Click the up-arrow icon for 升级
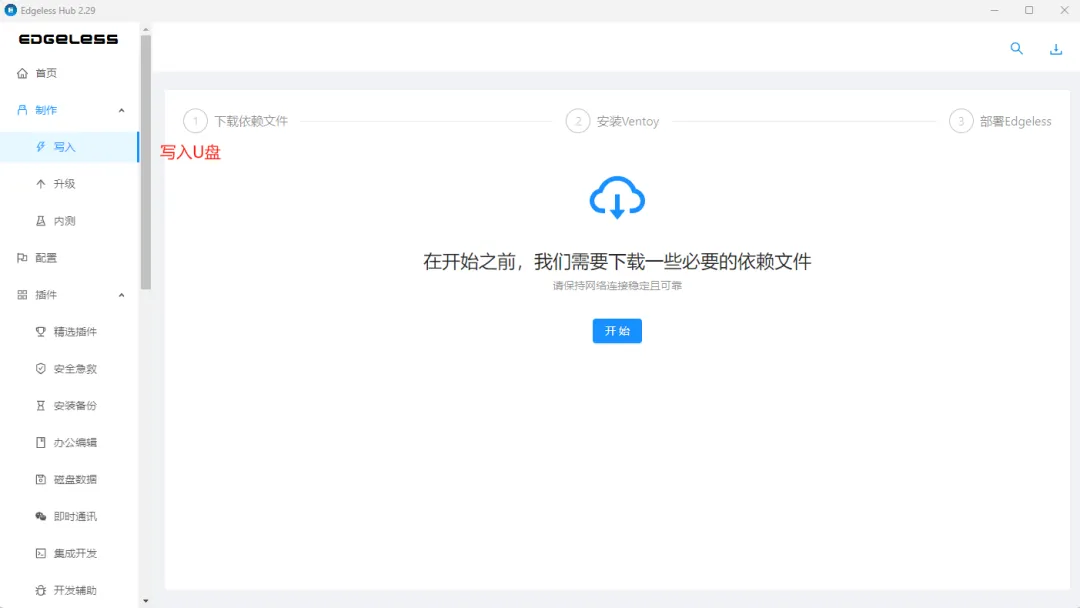This screenshot has width=1080, height=608. coord(41,184)
